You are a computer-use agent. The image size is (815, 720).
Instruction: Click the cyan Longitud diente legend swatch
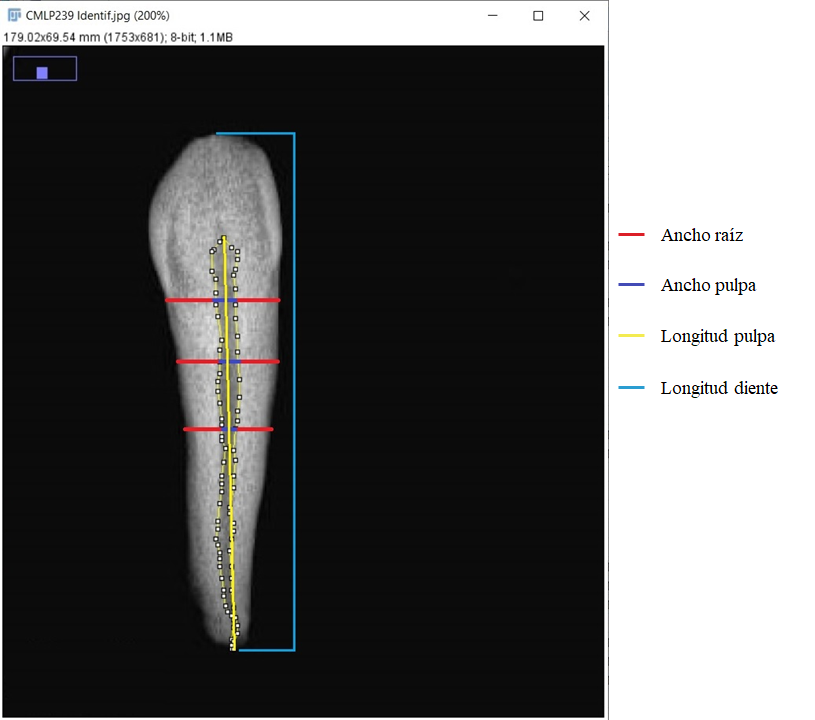pyautogui.click(x=631, y=388)
